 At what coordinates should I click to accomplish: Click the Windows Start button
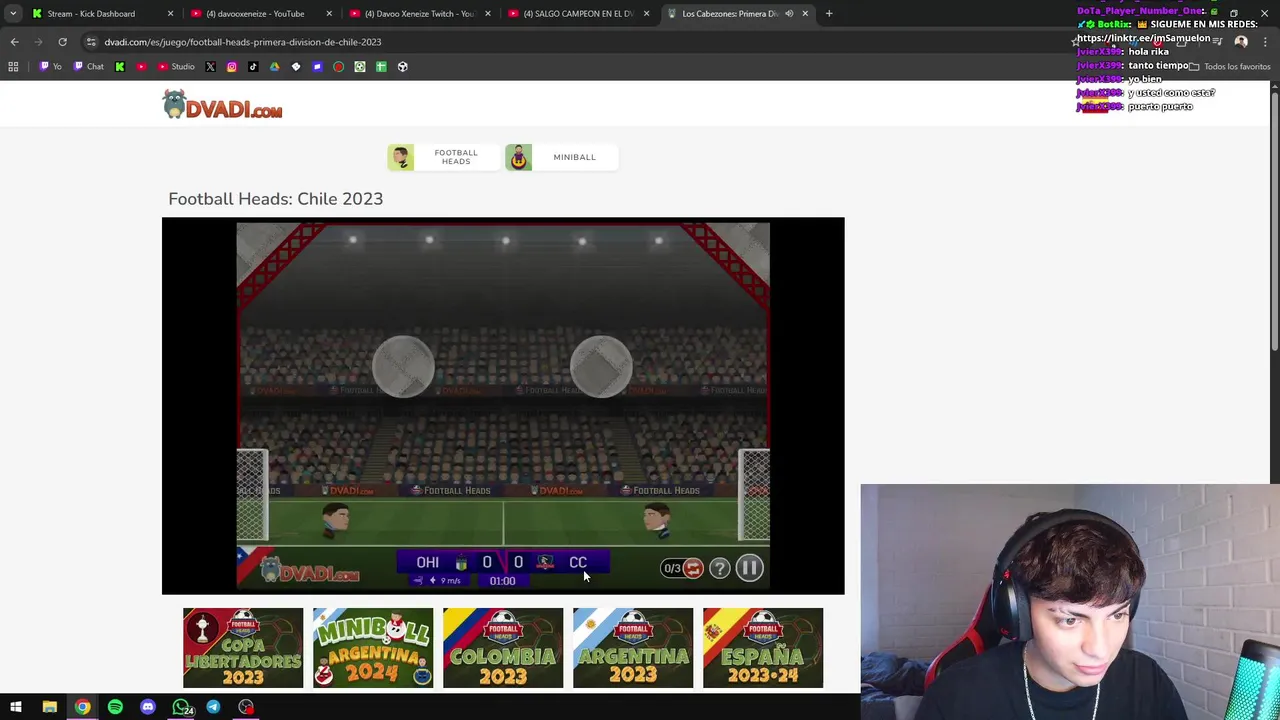point(16,707)
